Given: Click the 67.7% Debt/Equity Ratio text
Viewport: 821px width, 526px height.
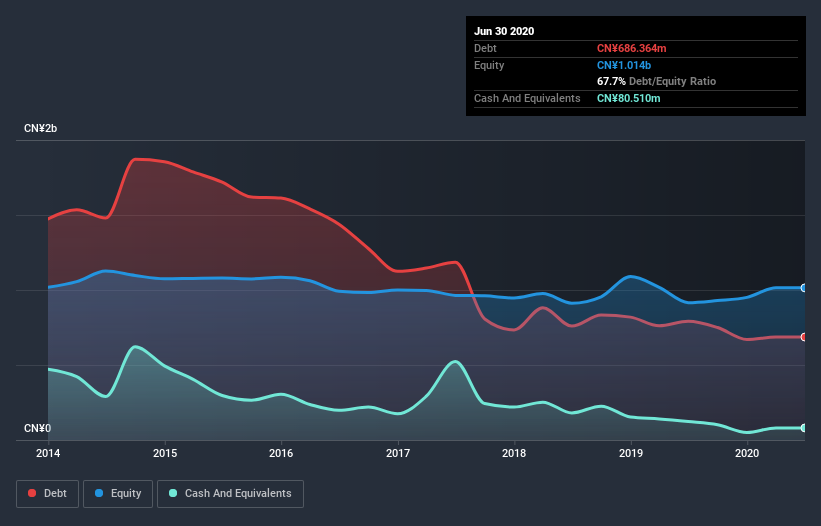Looking at the screenshot, I should [657, 81].
